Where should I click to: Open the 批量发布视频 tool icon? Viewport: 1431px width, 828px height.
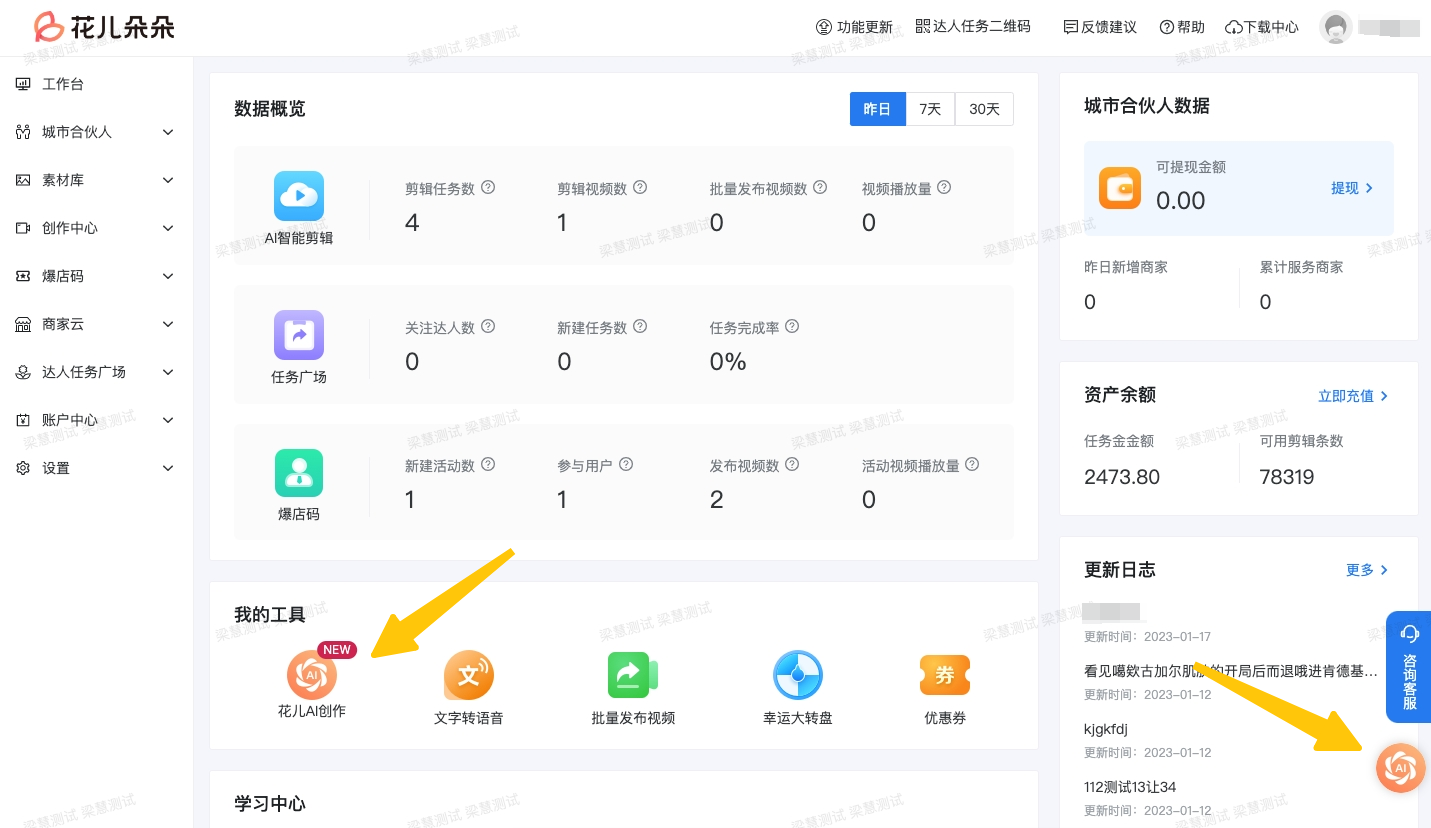click(633, 675)
